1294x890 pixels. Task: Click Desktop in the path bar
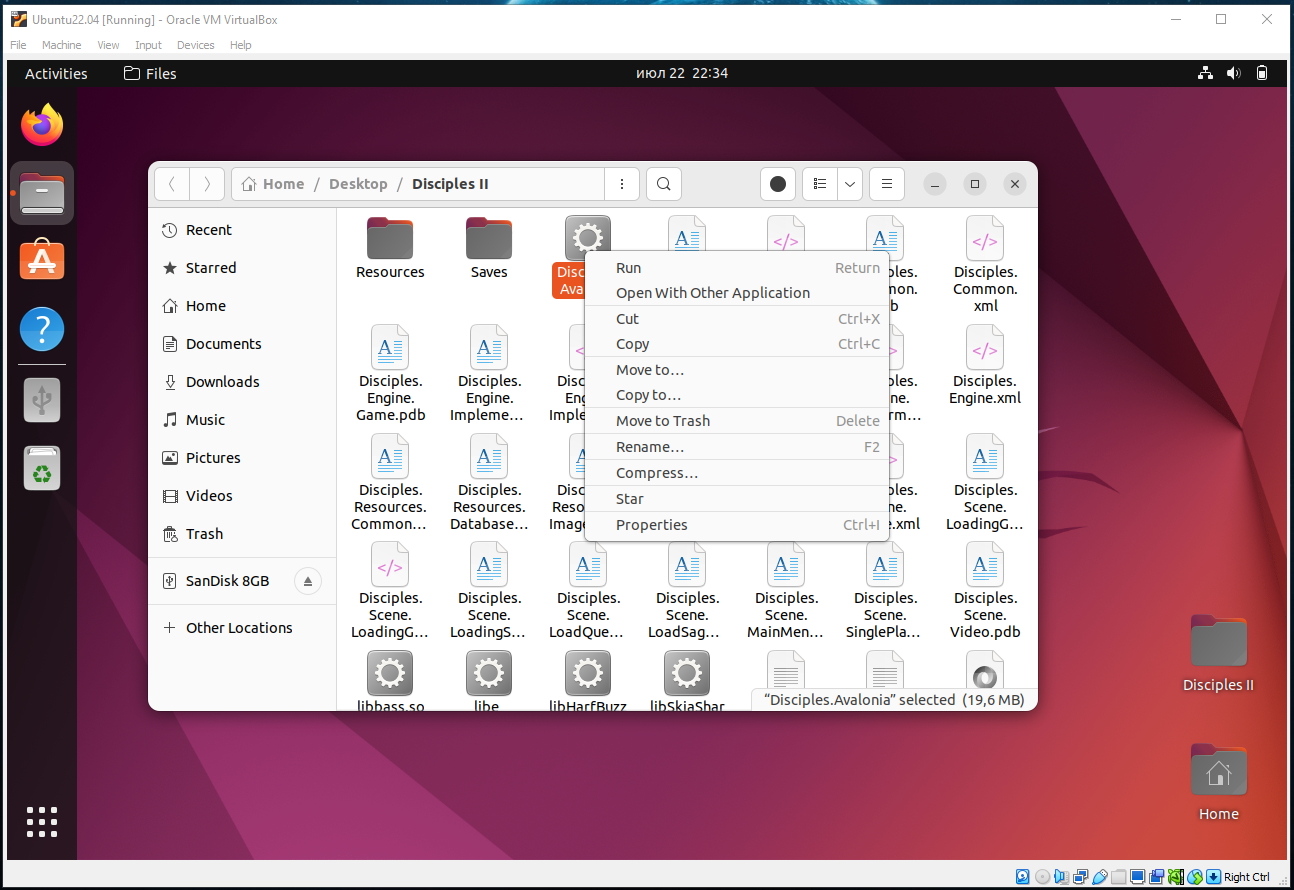pos(358,184)
